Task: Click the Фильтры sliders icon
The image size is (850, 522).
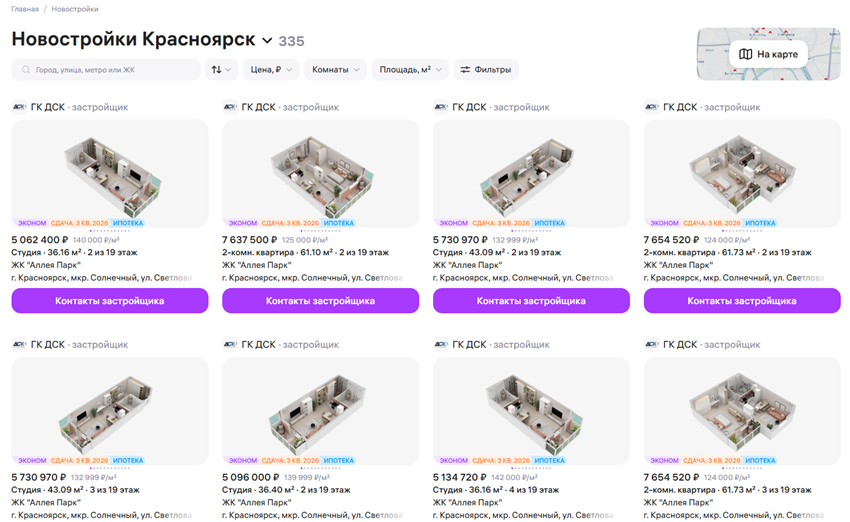Action: click(x=465, y=70)
